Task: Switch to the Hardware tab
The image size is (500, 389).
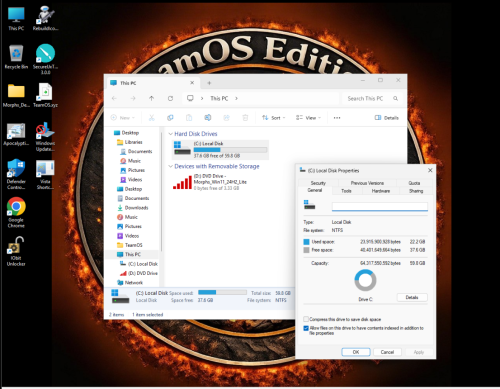Action: tap(381, 191)
